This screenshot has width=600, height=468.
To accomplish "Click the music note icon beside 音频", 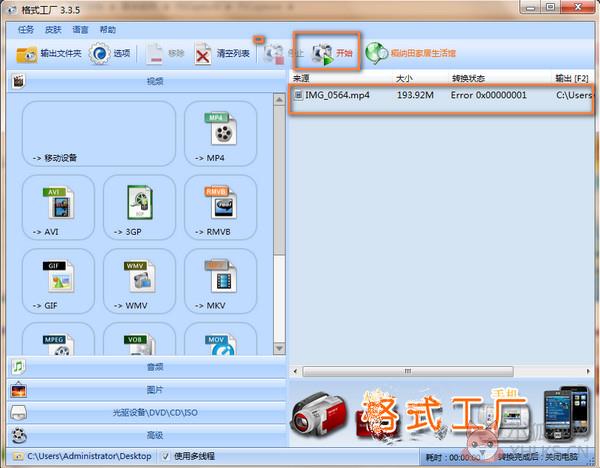I will pos(18,367).
